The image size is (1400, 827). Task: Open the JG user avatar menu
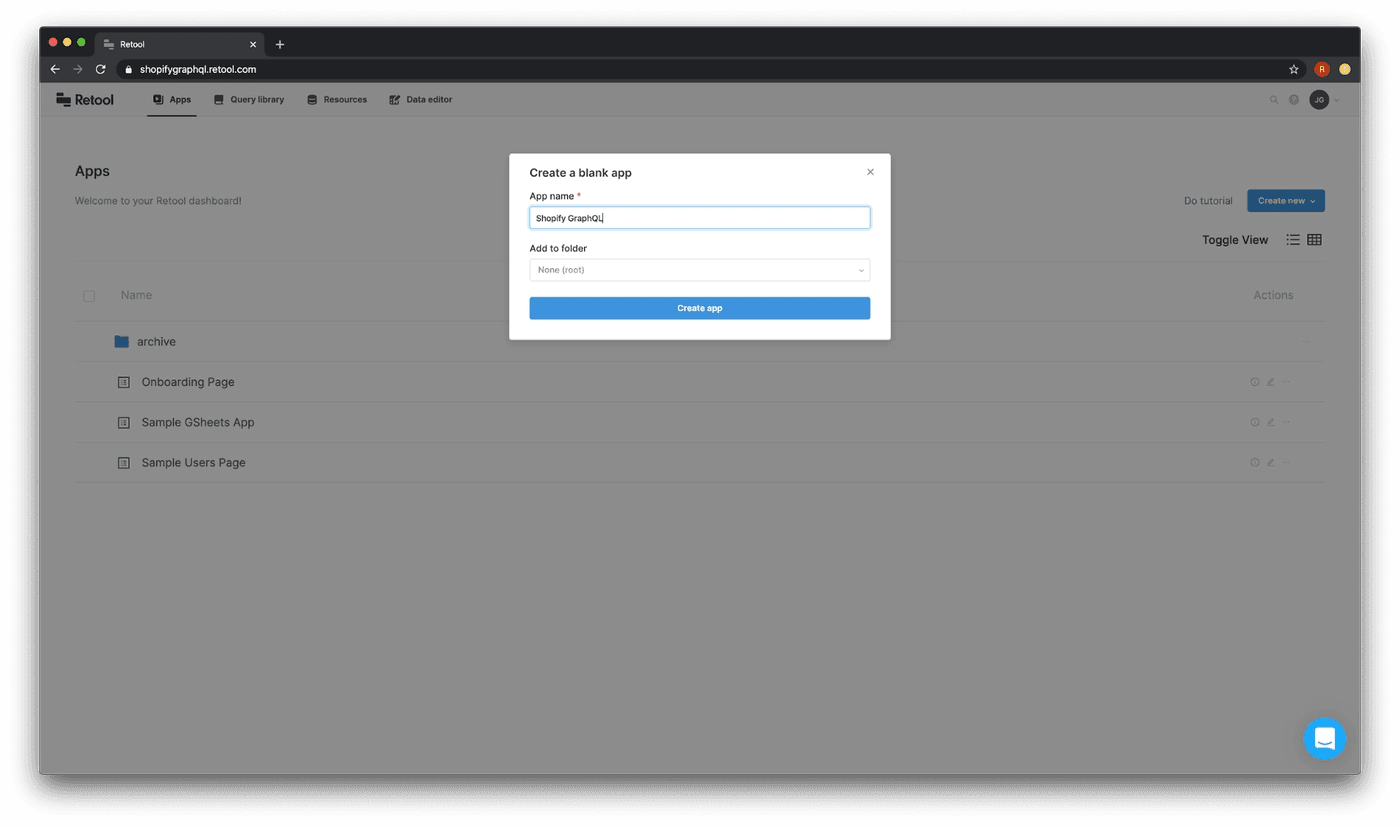pos(1319,100)
